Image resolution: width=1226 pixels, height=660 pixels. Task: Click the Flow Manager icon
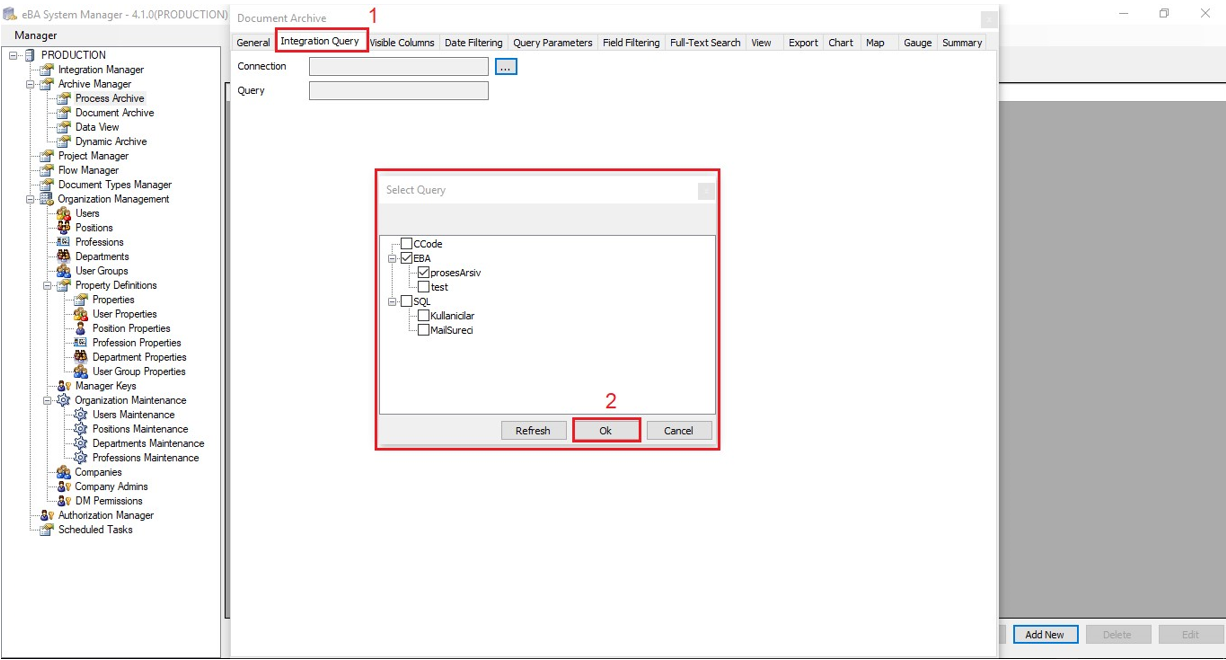(x=46, y=170)
